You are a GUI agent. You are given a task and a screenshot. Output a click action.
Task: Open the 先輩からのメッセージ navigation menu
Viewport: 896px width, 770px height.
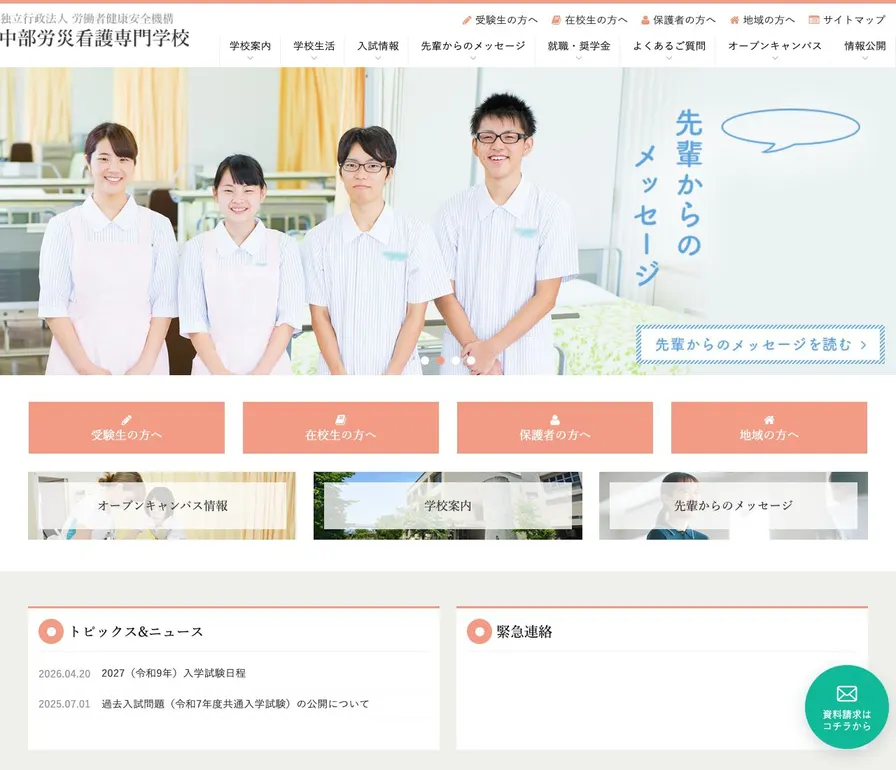[x=473, y=46]
